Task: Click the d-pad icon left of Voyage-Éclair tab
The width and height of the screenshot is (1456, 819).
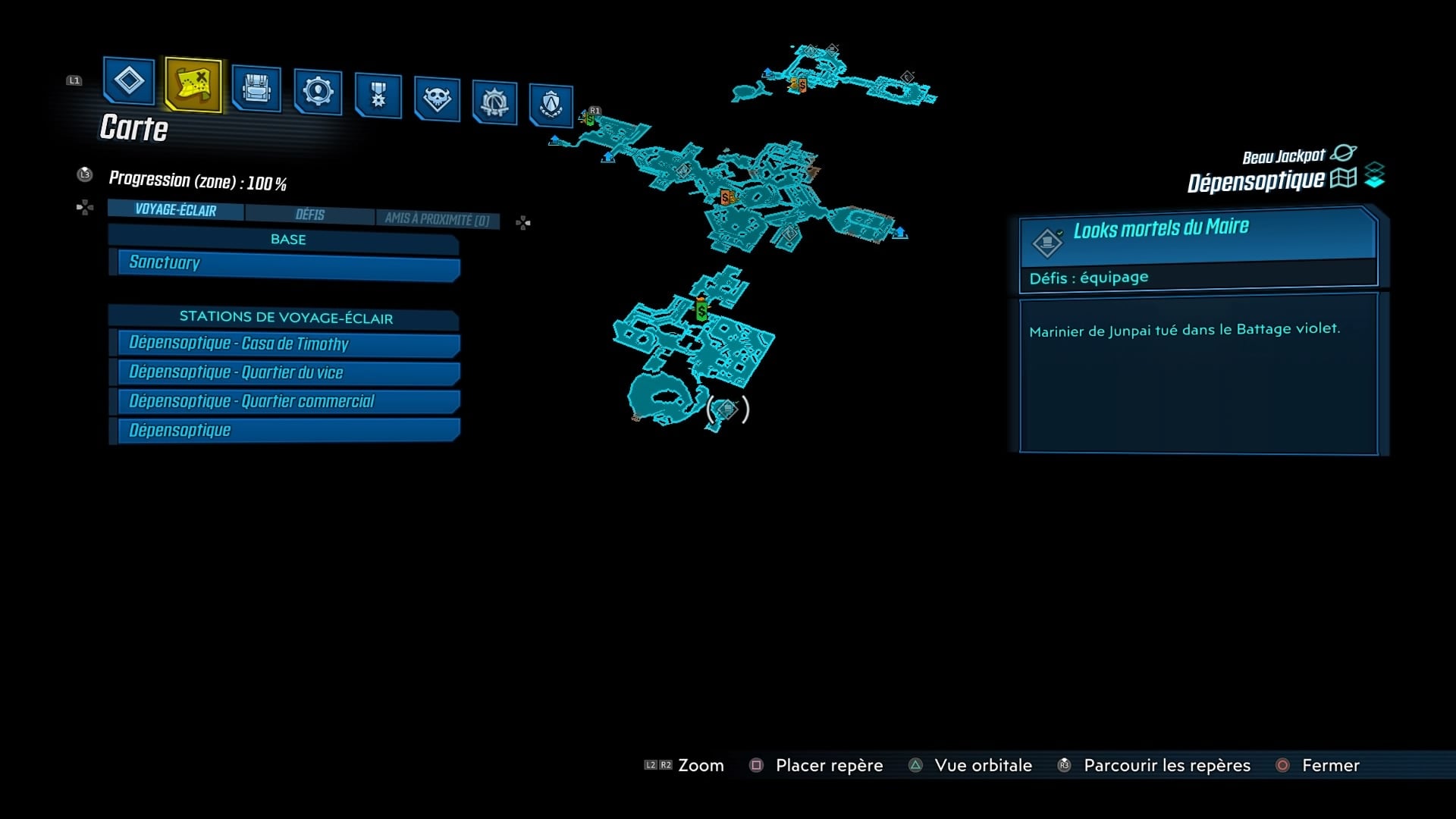Action: tap(85, 207)
